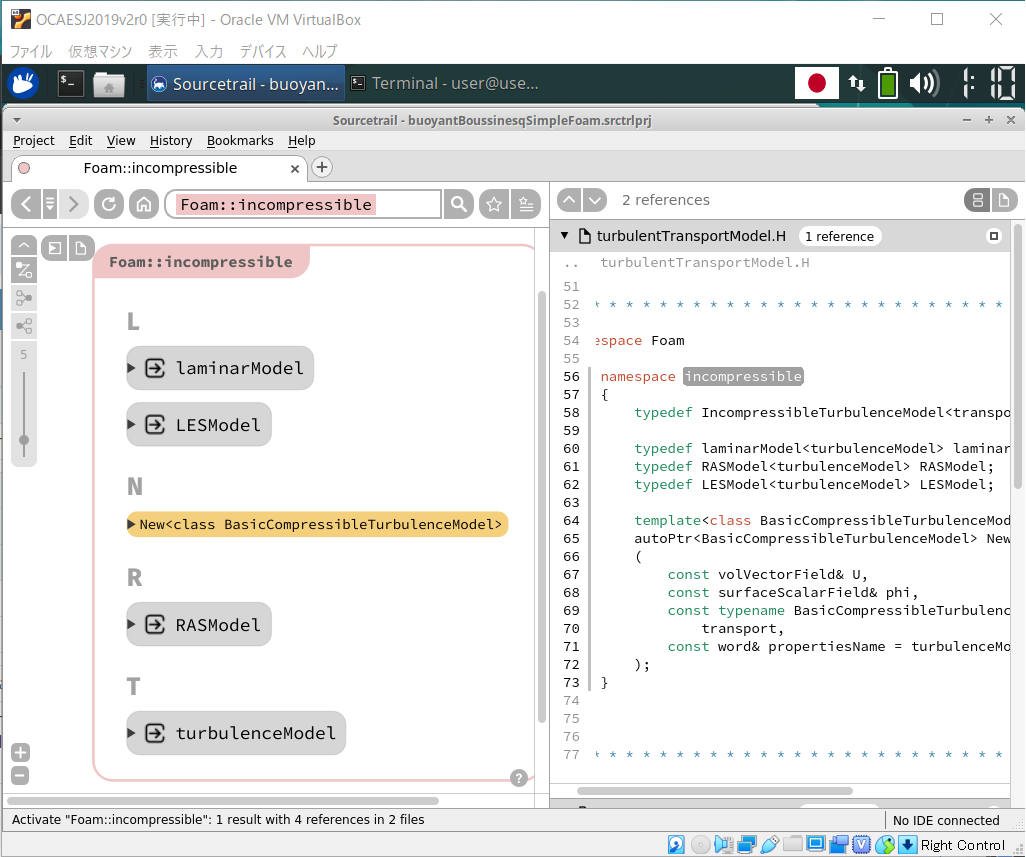Click the magnifier search button
The image size is (1026, 857).
click(x=458, y=205)
